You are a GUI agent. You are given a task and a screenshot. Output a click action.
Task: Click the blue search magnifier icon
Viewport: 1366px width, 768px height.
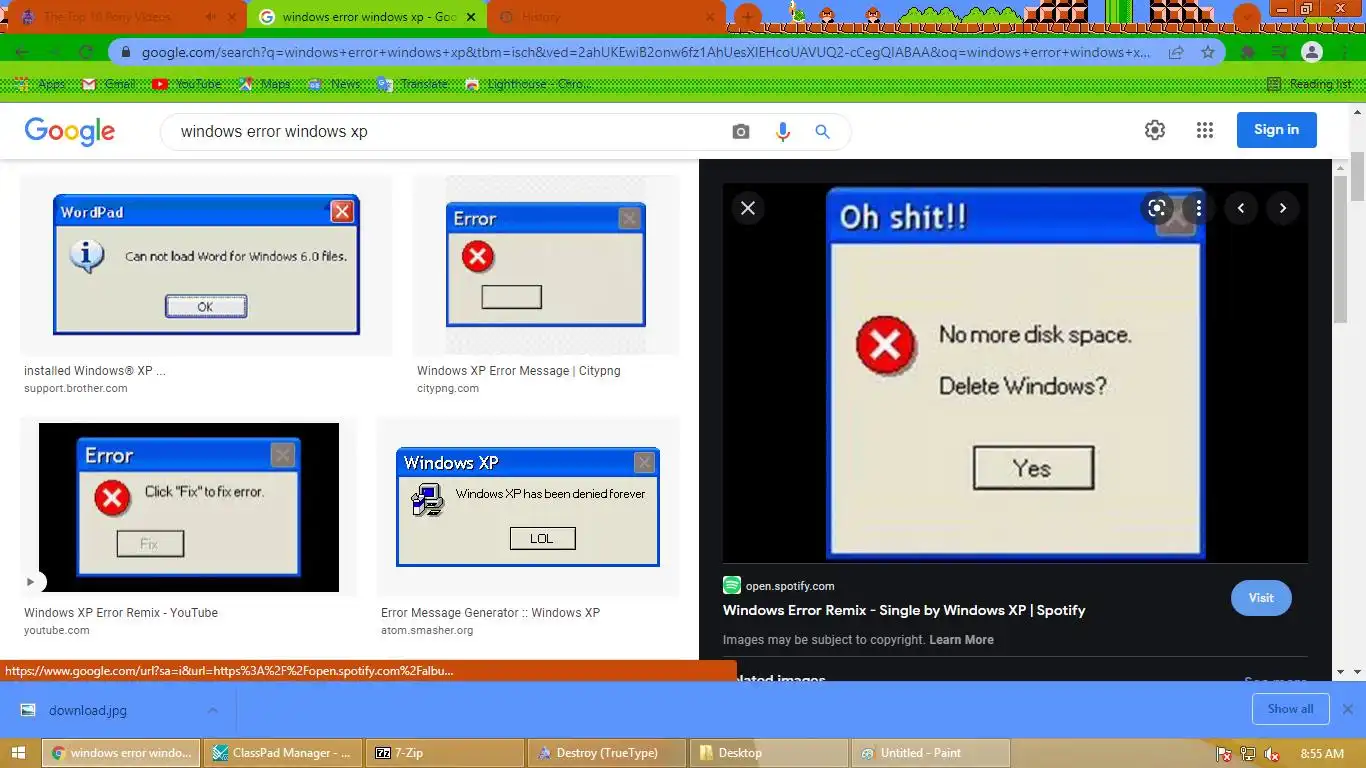click(822, 131)
